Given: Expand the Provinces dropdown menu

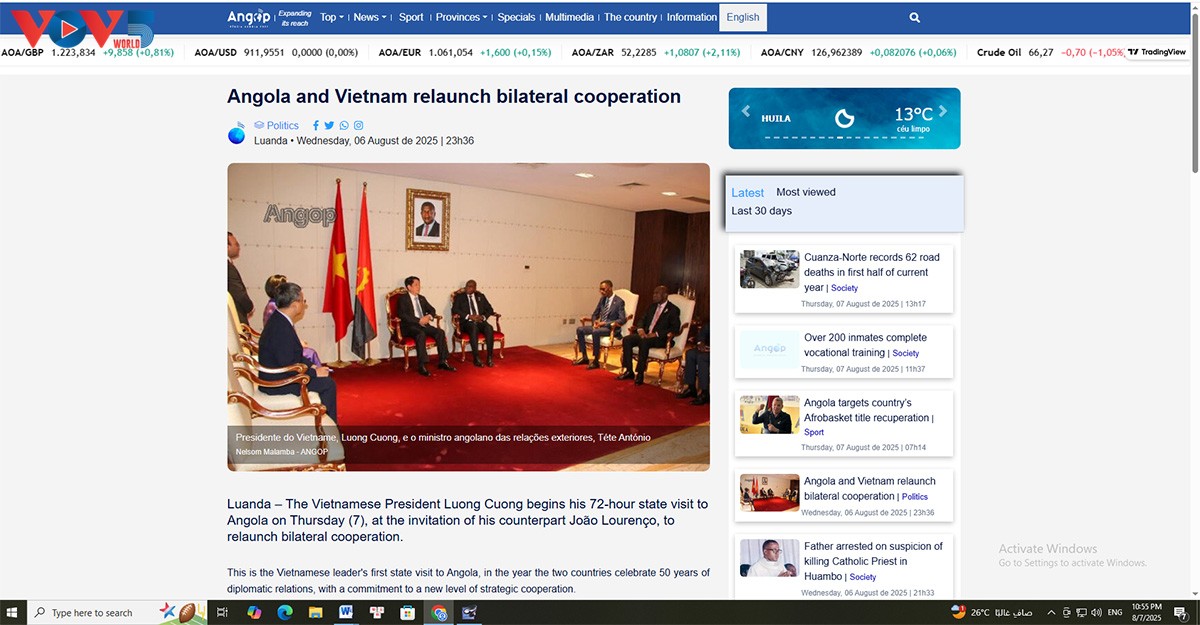Looking at the screenshot, I should [461, 17].
